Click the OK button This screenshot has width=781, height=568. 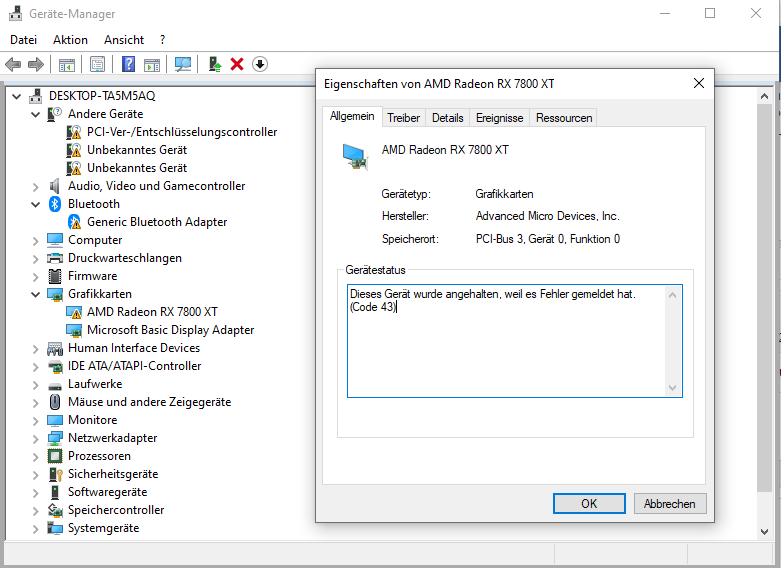pos(589,504)
